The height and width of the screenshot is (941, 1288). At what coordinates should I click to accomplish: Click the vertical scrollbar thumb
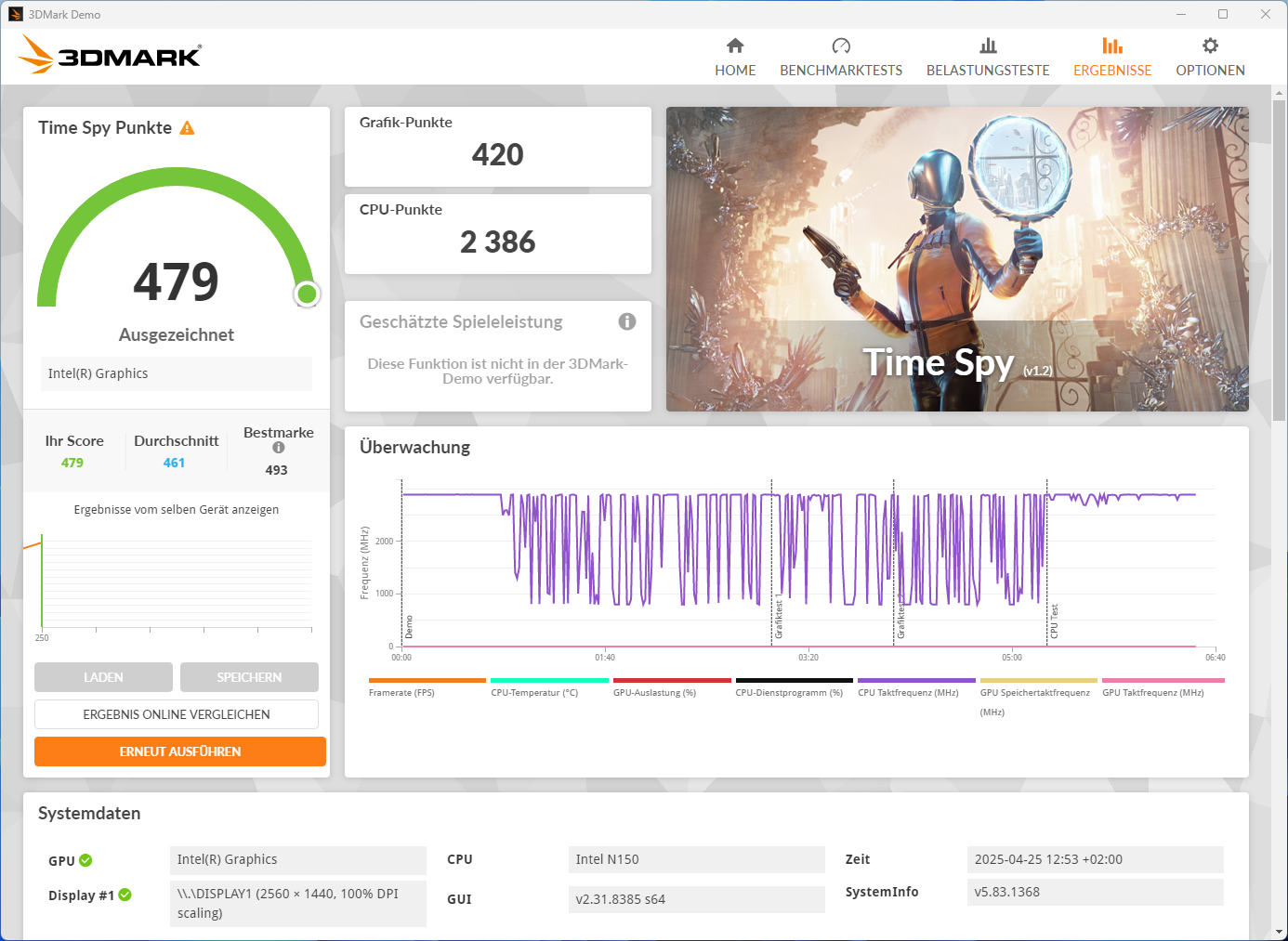click(1280, 262)
